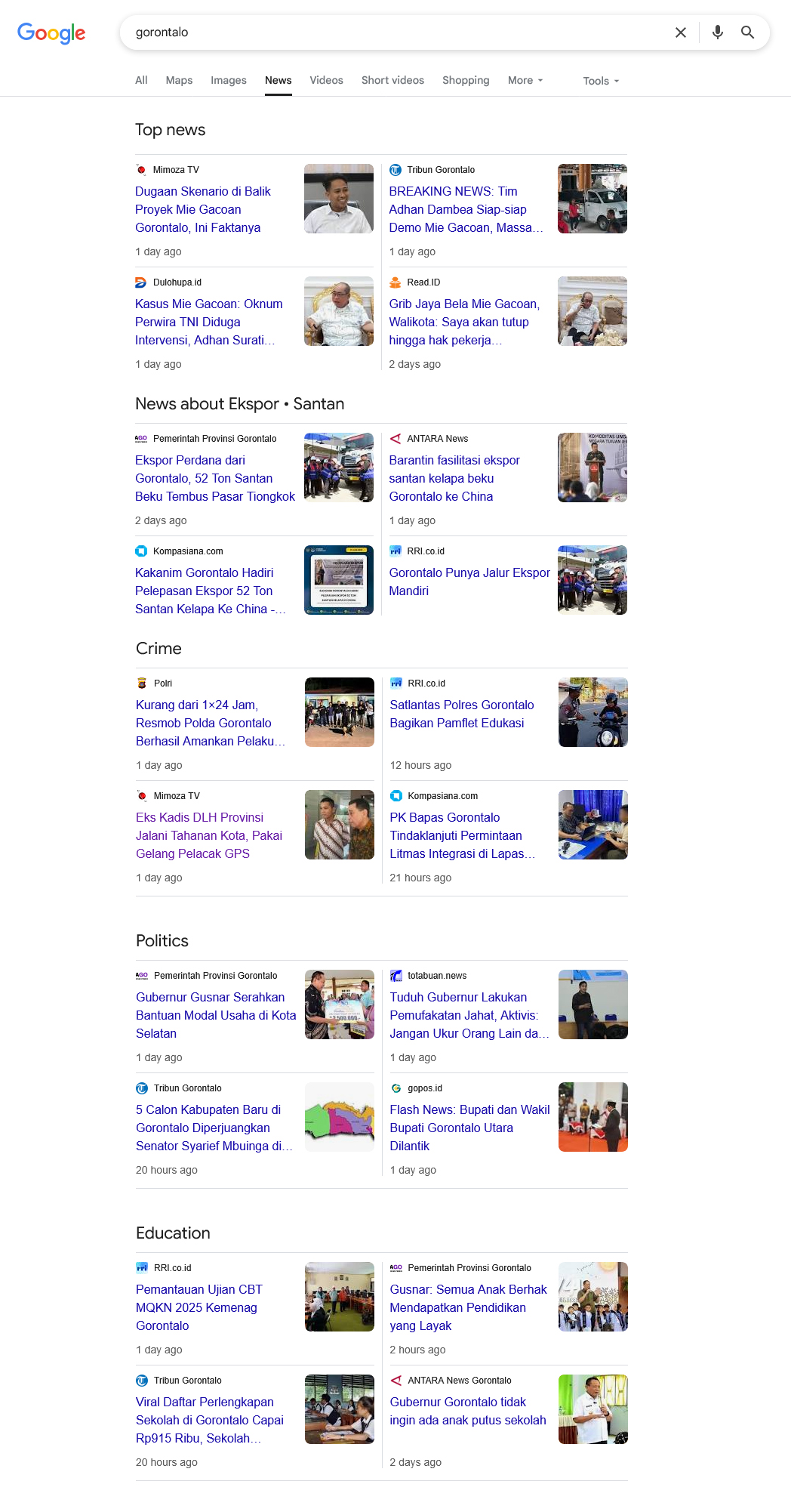Open 'Satlantas Polres Gorontalo Bagikan Pamflet' article
791x1512 pixels.
click(x=462, y=714)
